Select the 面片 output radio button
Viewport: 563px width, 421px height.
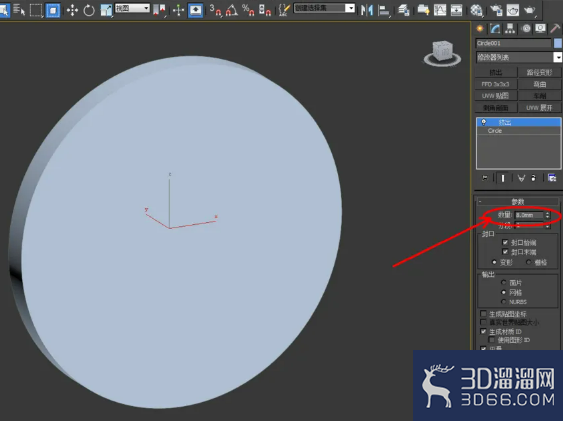[503, 282]
